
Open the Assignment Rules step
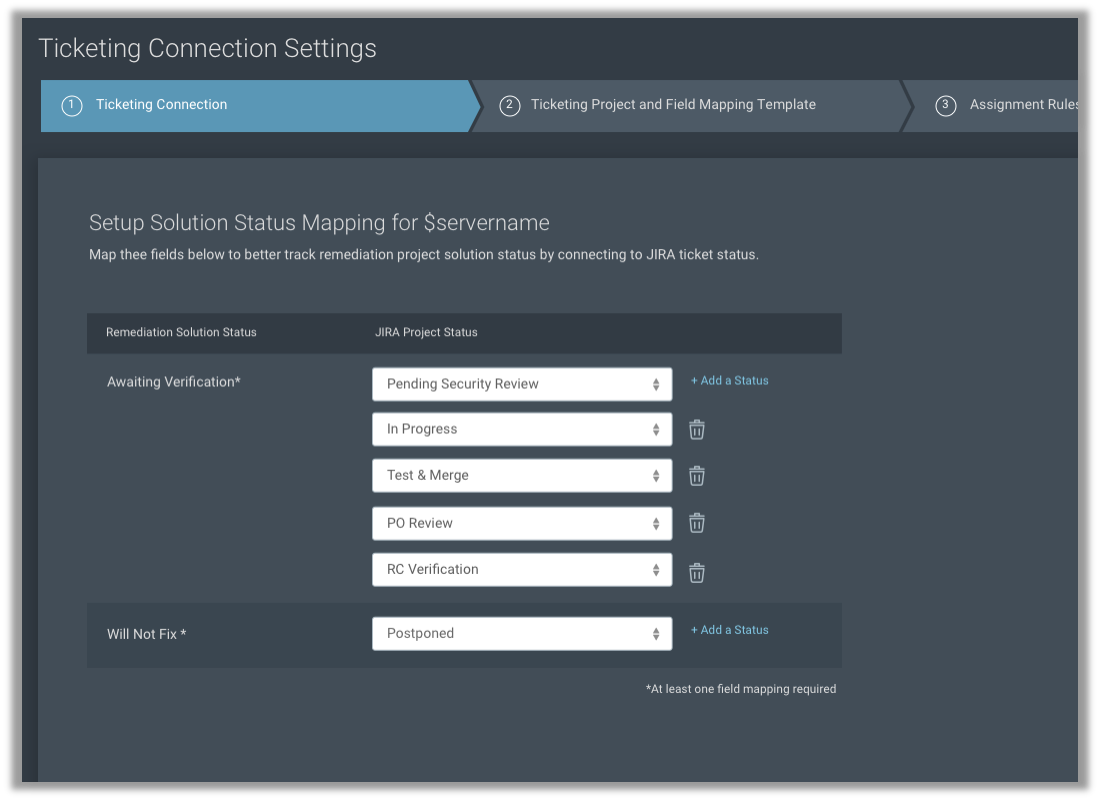tap(1022, 105)
